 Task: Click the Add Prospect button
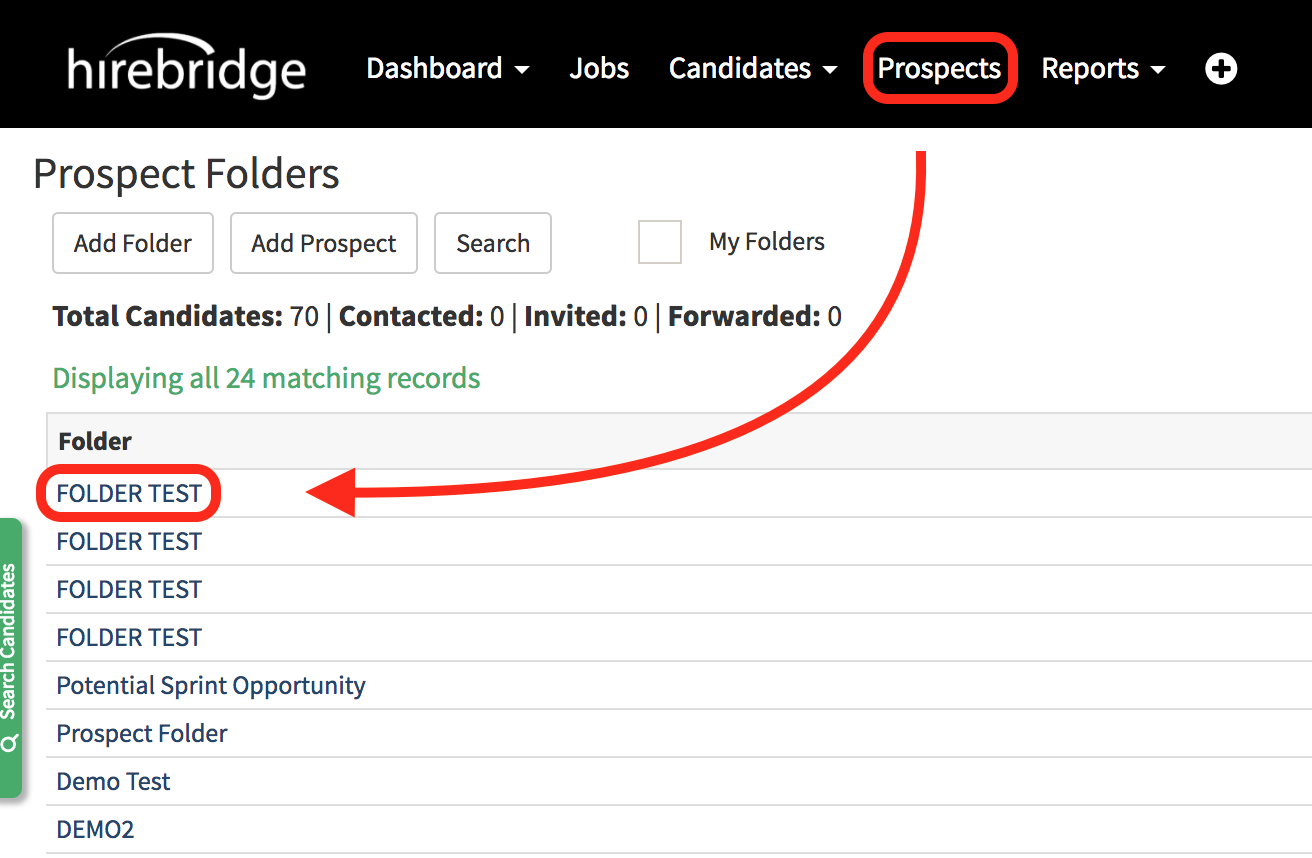pos(323,243)
